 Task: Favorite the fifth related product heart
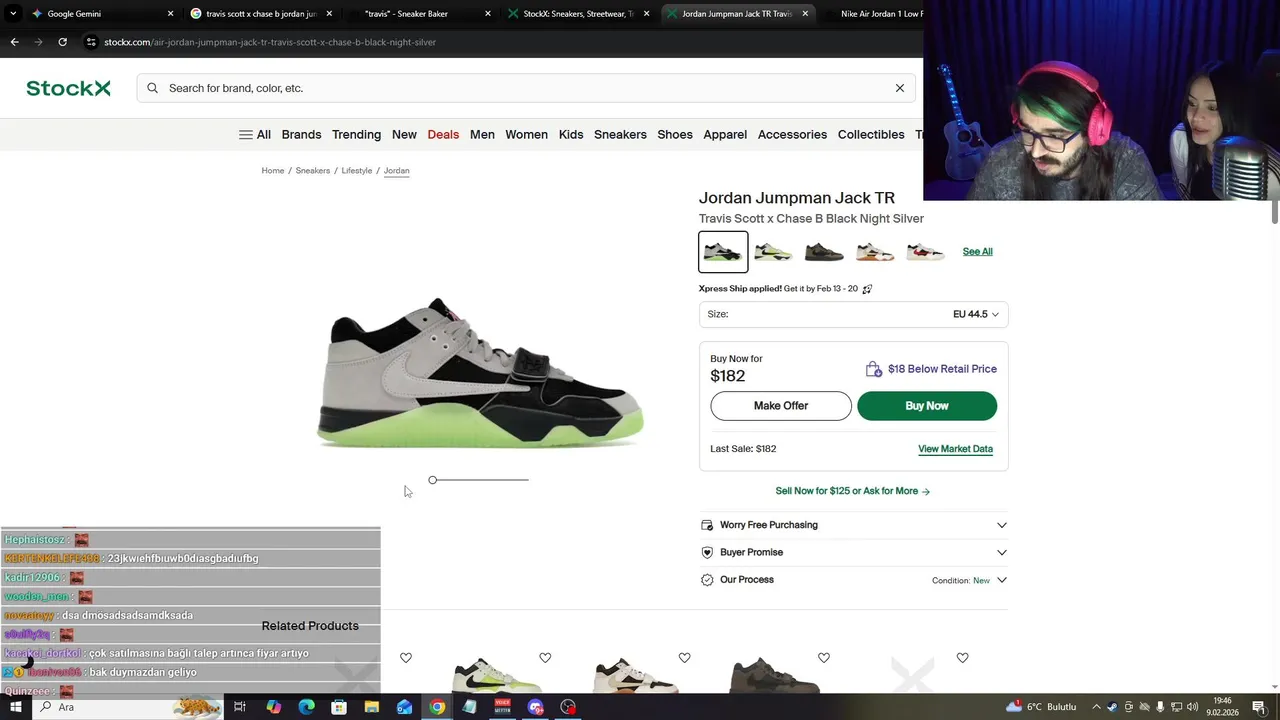(962, 658)
